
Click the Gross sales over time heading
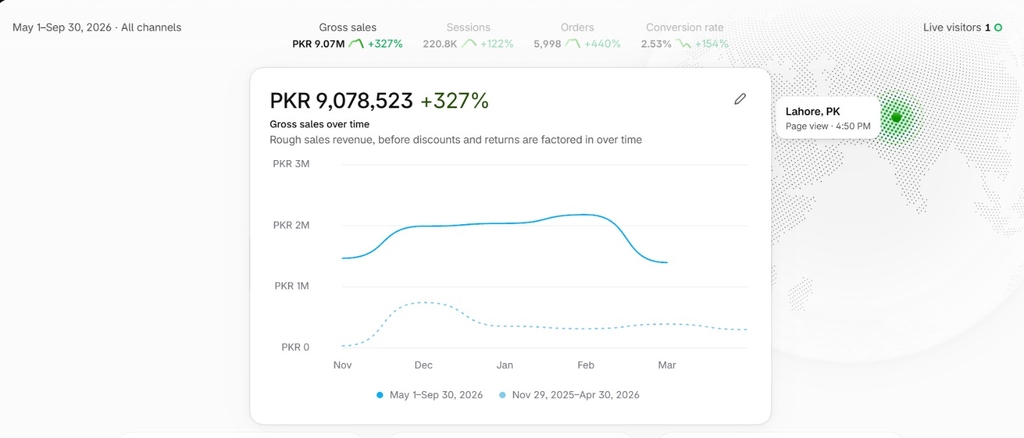click(319, 124)
